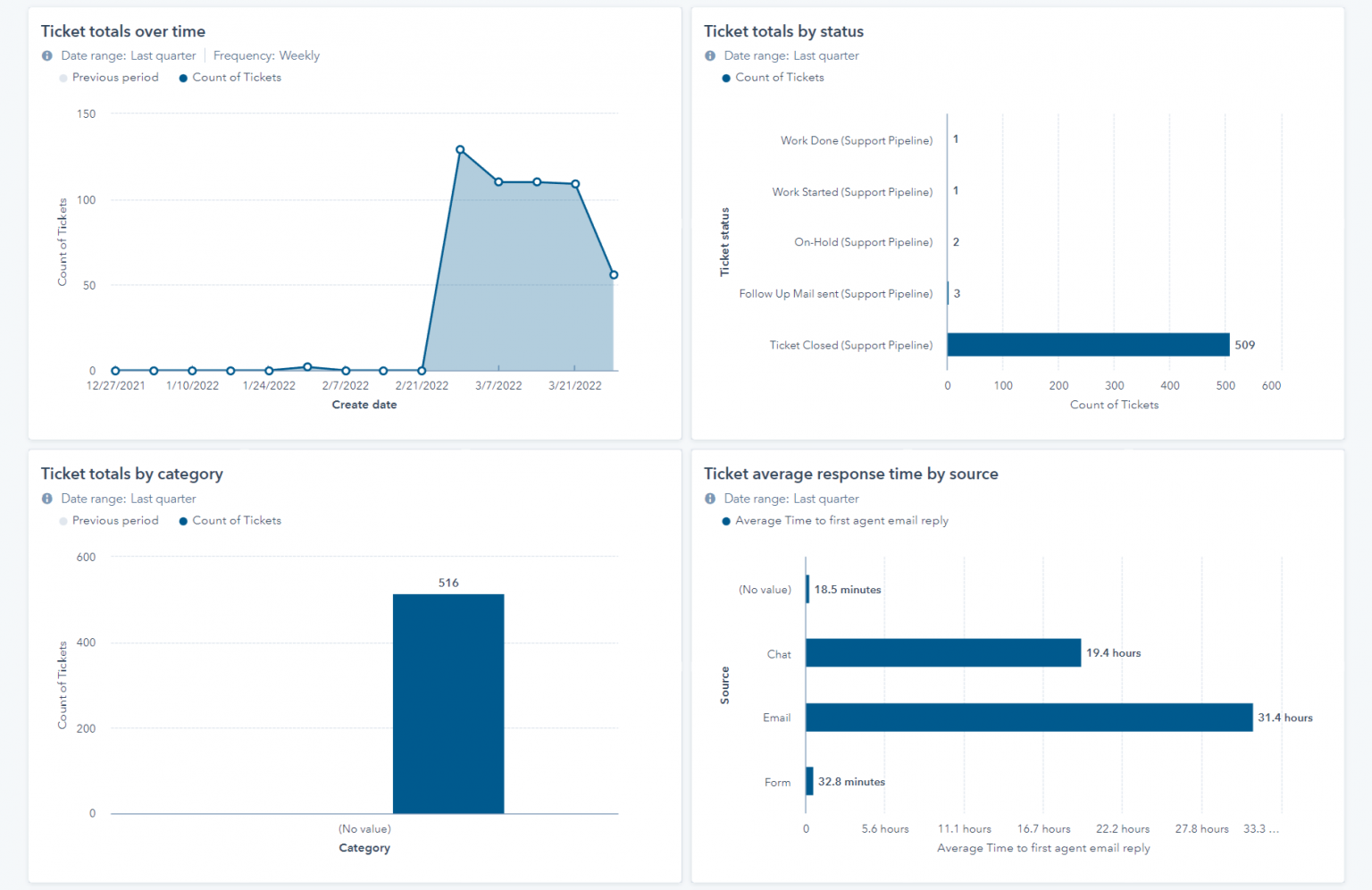
Task: Click the blue Count of Tickets legend dot
Action: click(183, 77)
